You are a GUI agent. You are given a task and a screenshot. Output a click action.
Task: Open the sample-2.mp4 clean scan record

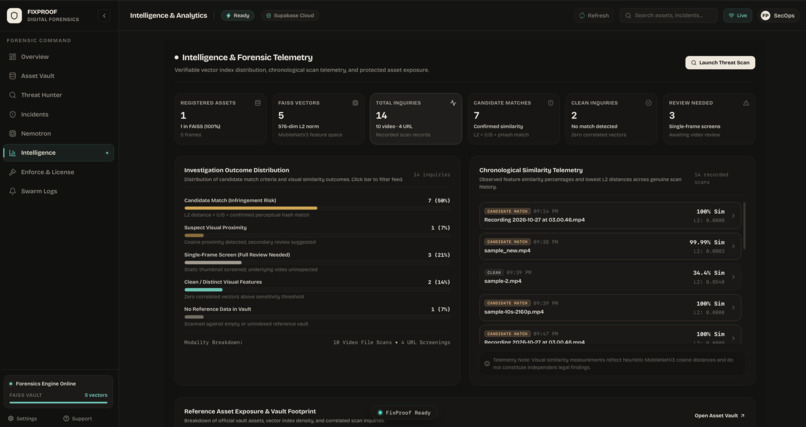point(610,277)
